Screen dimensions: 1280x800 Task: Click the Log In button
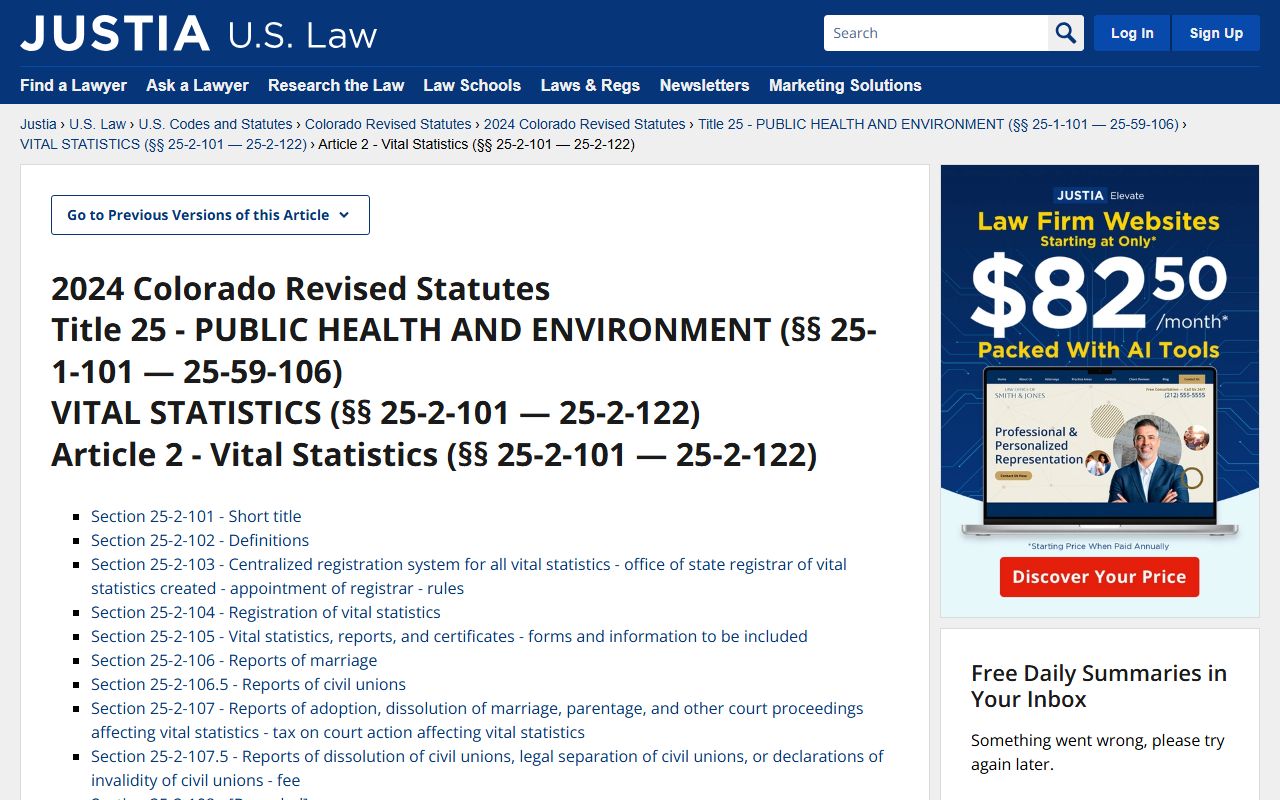point(1132,33)
